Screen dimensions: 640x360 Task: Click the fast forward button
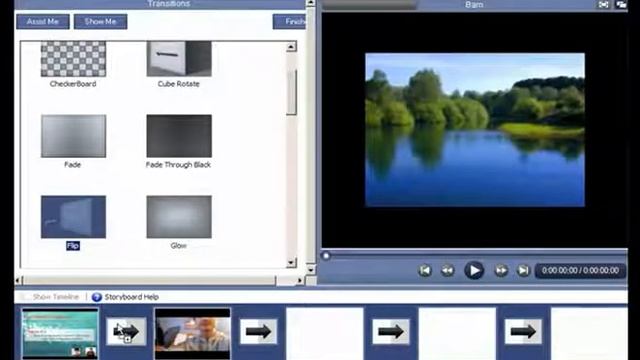[x=501, y=270]
